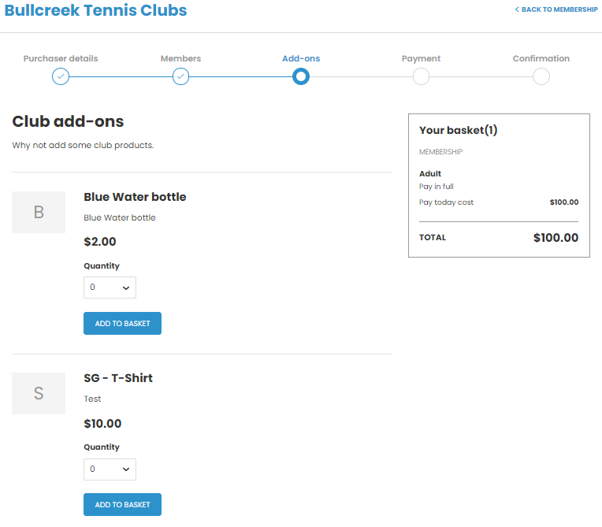This screenshot has height=527, width=602.
Task: Open the SG - T-Shirt quantity dropdown
Action: (110, 469)
